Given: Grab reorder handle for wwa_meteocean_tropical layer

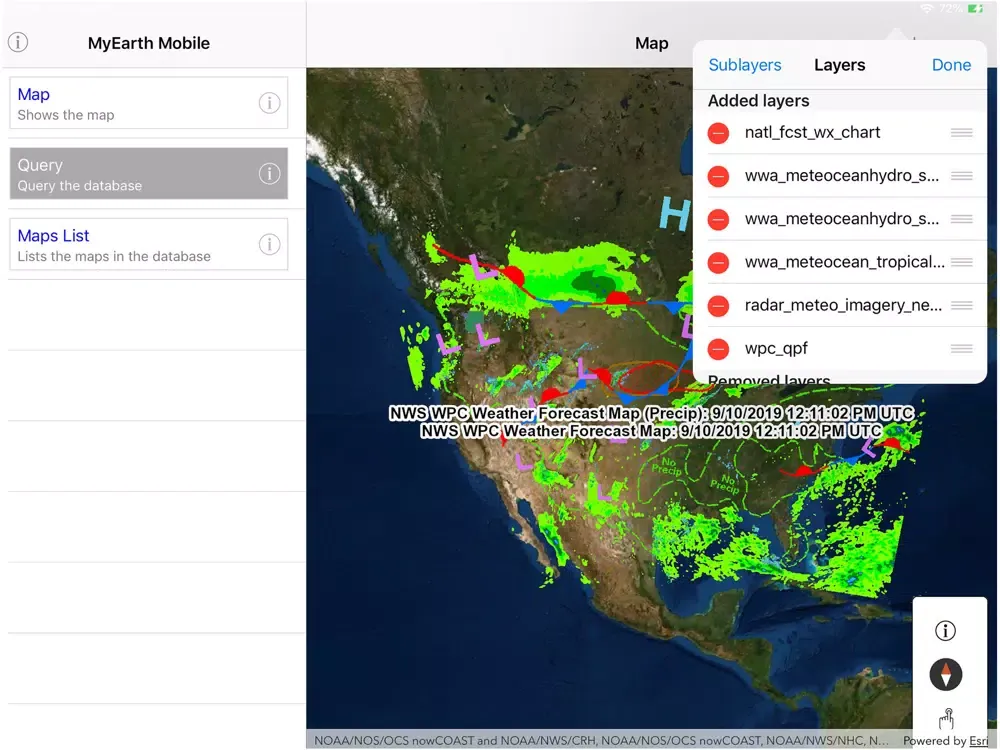Looking at the screenshot, I should click(x=961, y=262).
